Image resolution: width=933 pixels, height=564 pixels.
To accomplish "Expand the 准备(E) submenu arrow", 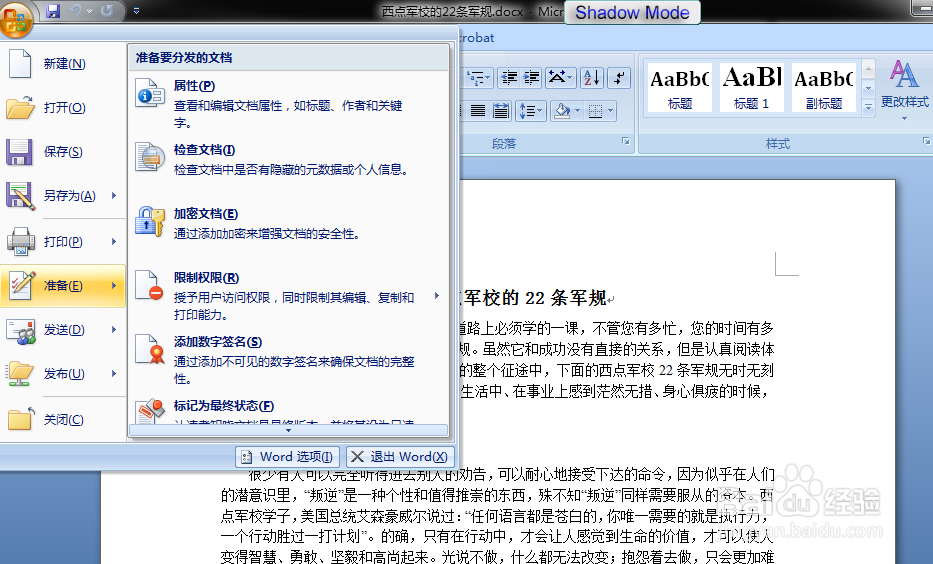I will (114, 285).
